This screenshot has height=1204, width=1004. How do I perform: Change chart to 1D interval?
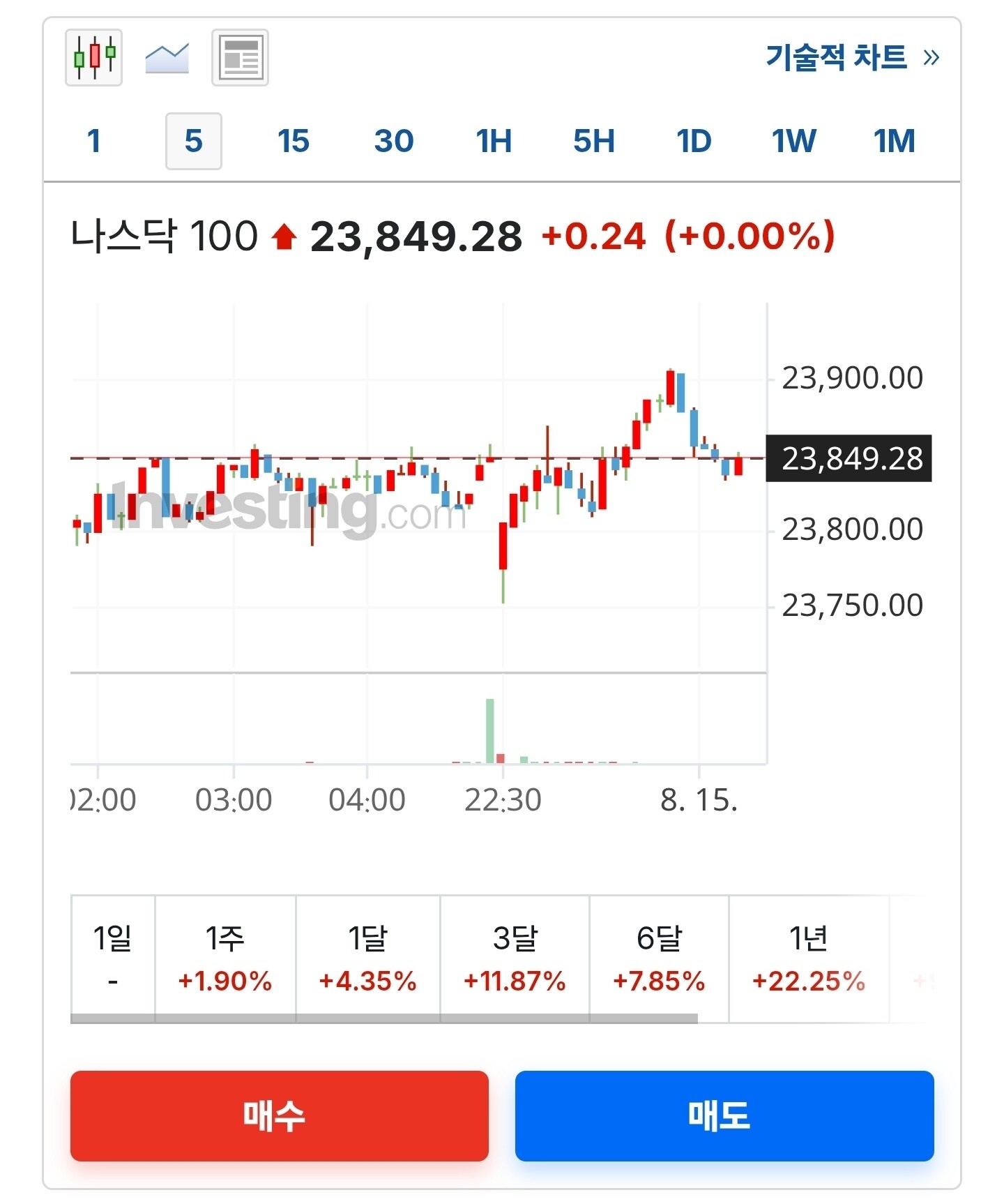[x=694, y=141]
